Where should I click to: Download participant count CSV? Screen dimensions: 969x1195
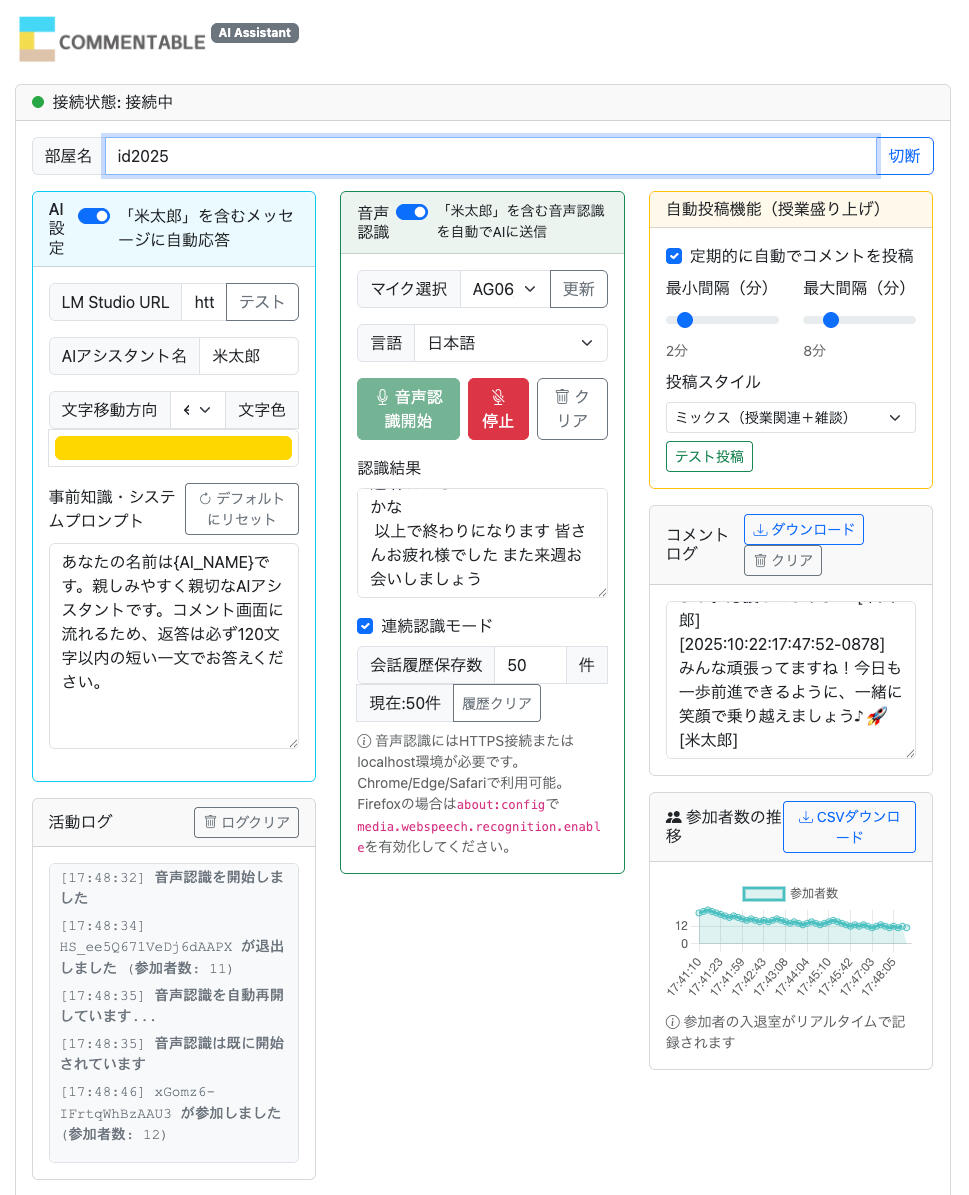tap(848, 827)
